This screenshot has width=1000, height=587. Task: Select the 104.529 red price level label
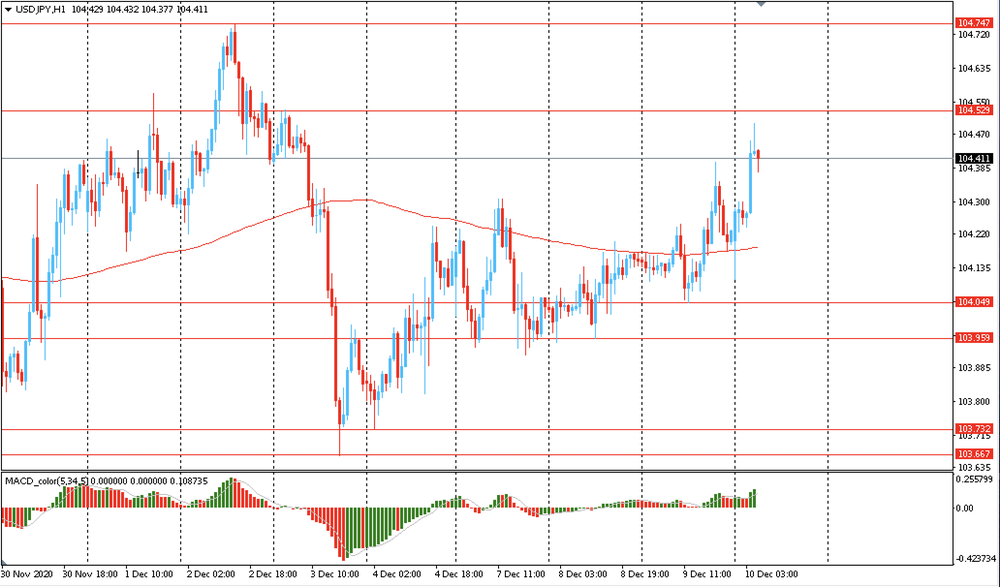tap(974, 110)
